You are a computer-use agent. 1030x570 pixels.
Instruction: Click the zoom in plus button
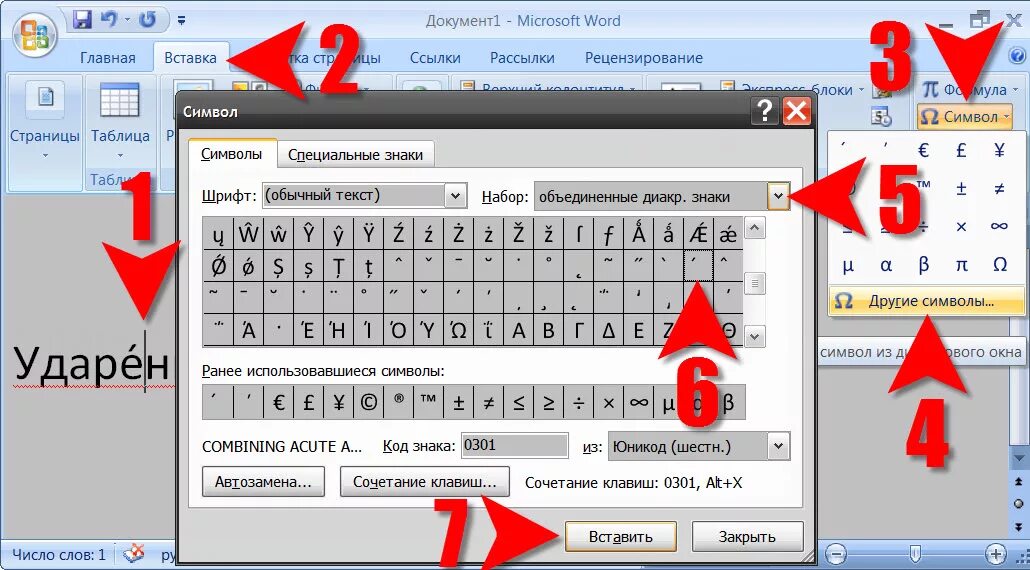[996, 553]
